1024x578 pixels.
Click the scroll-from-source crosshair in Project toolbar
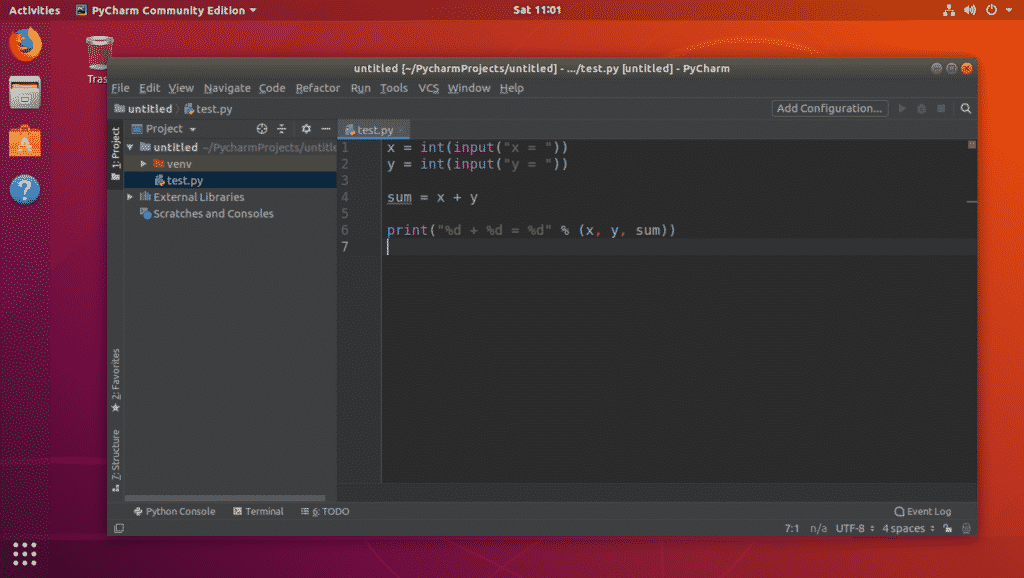coord(262,128)
